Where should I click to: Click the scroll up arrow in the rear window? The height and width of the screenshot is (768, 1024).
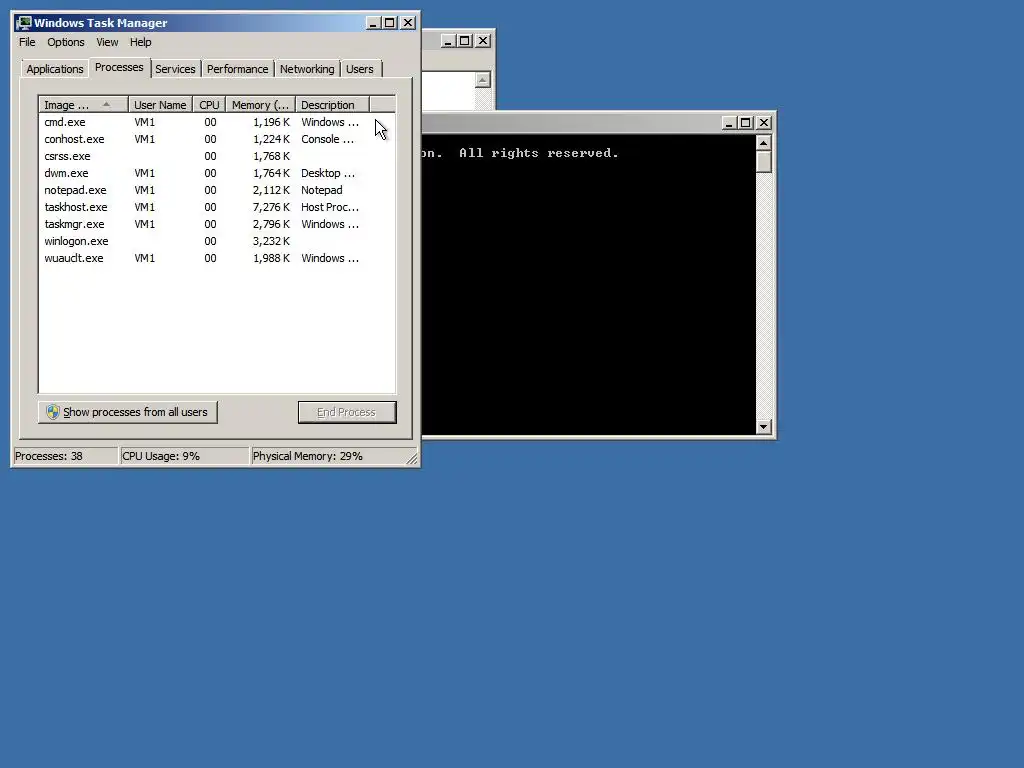tap(483, 80)
